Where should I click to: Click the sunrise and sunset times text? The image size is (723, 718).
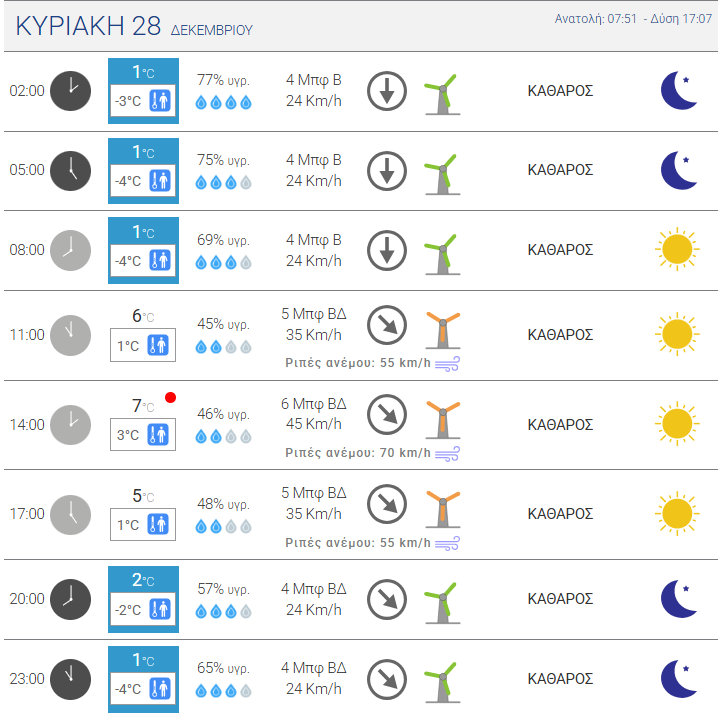(633, 19)
